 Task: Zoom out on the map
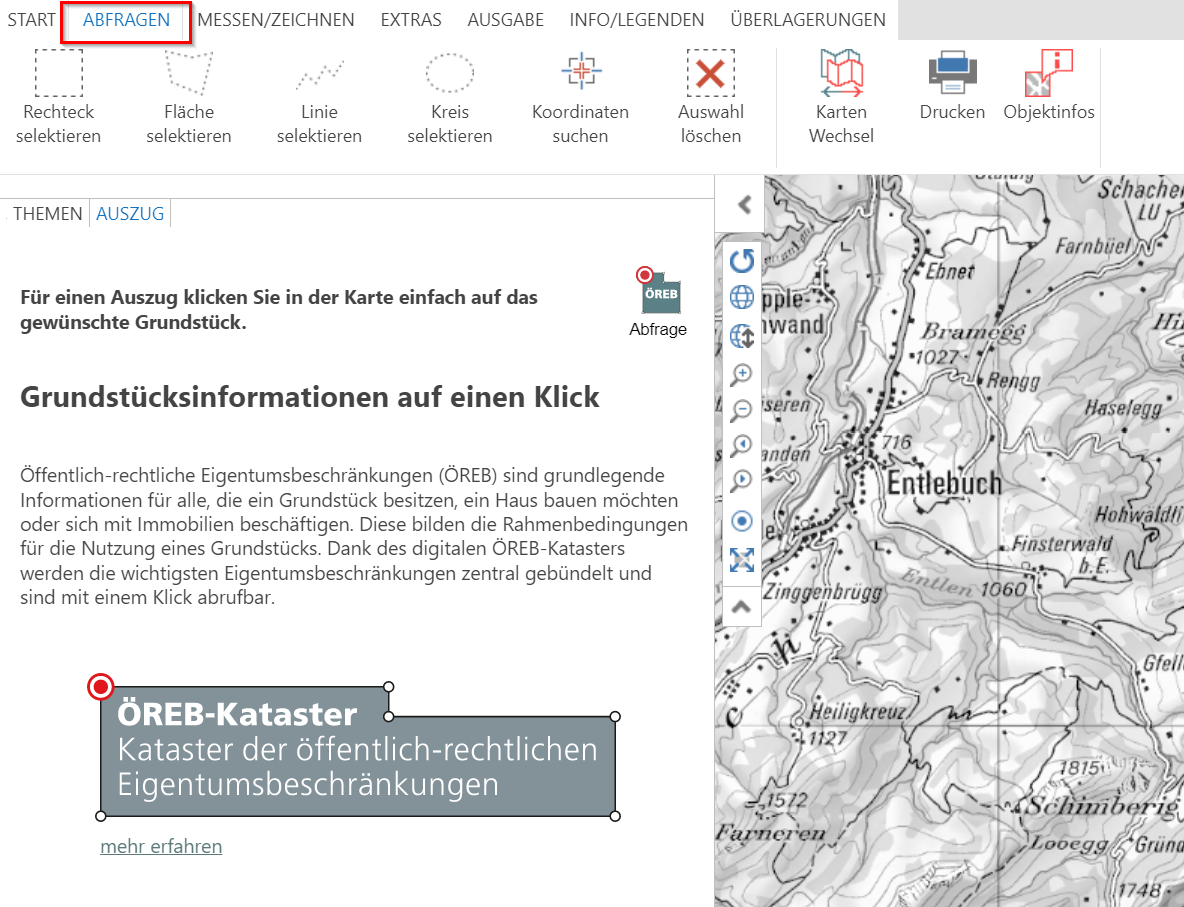741,410
